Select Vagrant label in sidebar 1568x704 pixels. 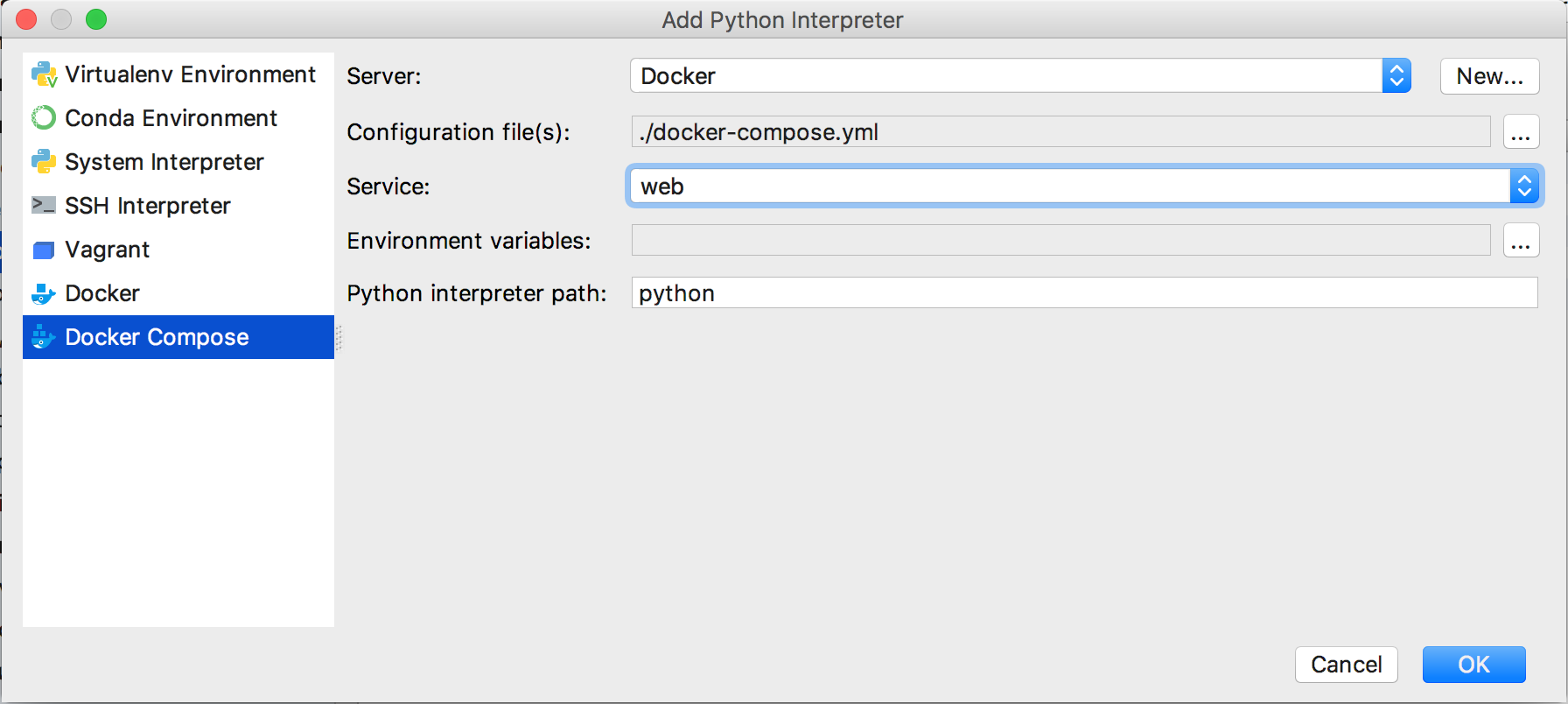(107, 250)
